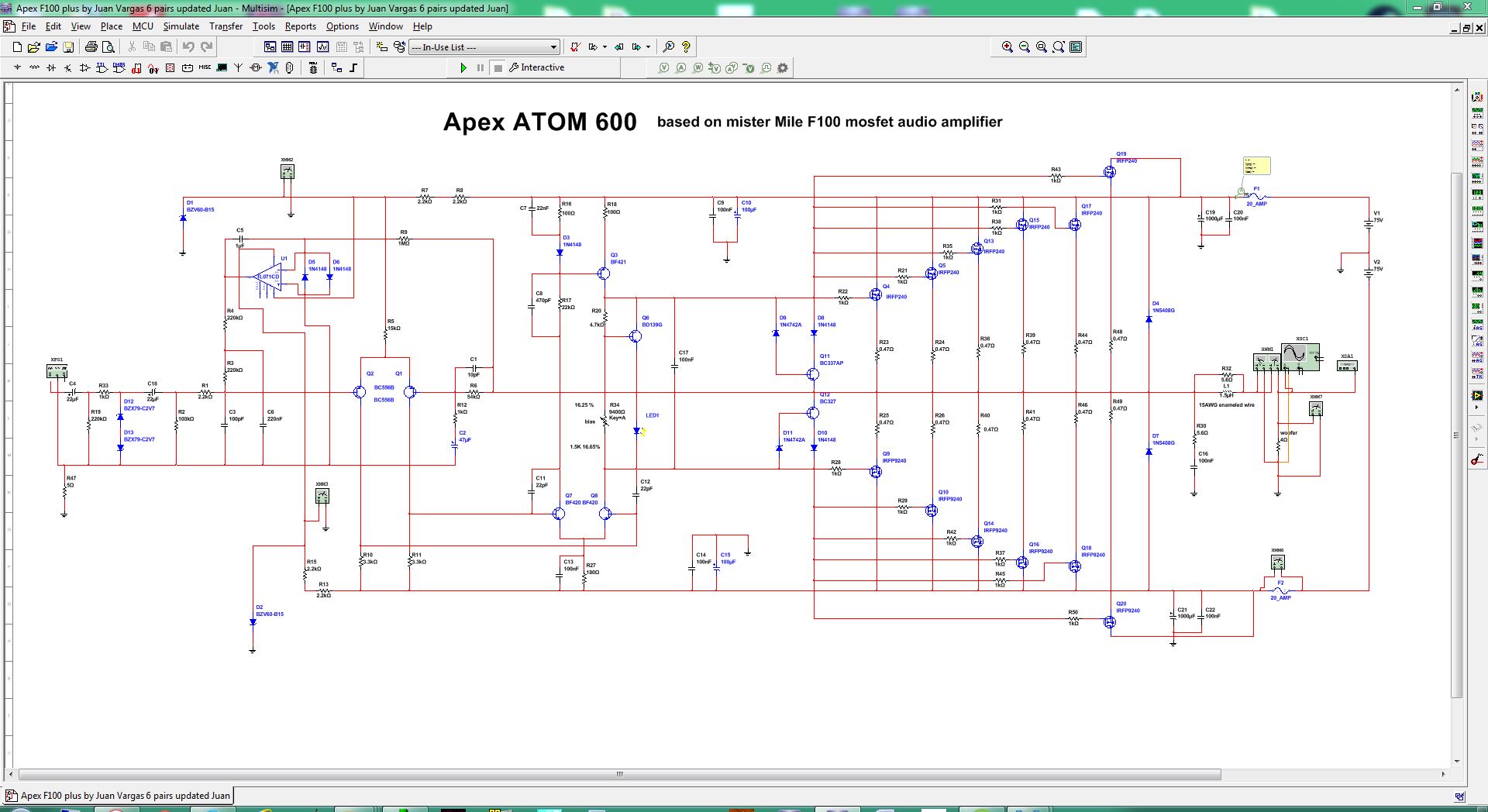Print the schematic using the printer icon

click(91, 46)
